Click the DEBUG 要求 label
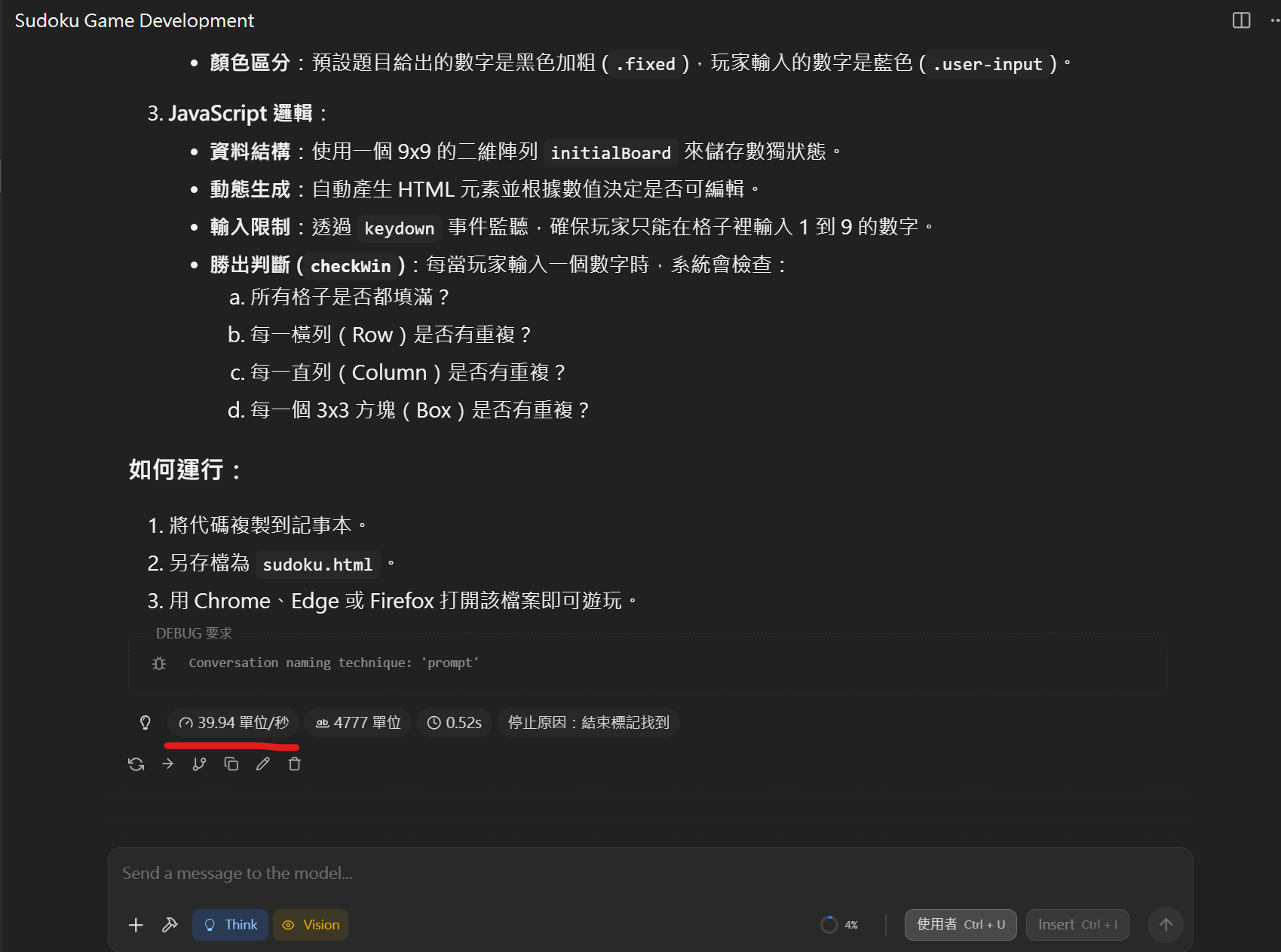This screenshot has width=1281, height=952. [x=194, y=633]
